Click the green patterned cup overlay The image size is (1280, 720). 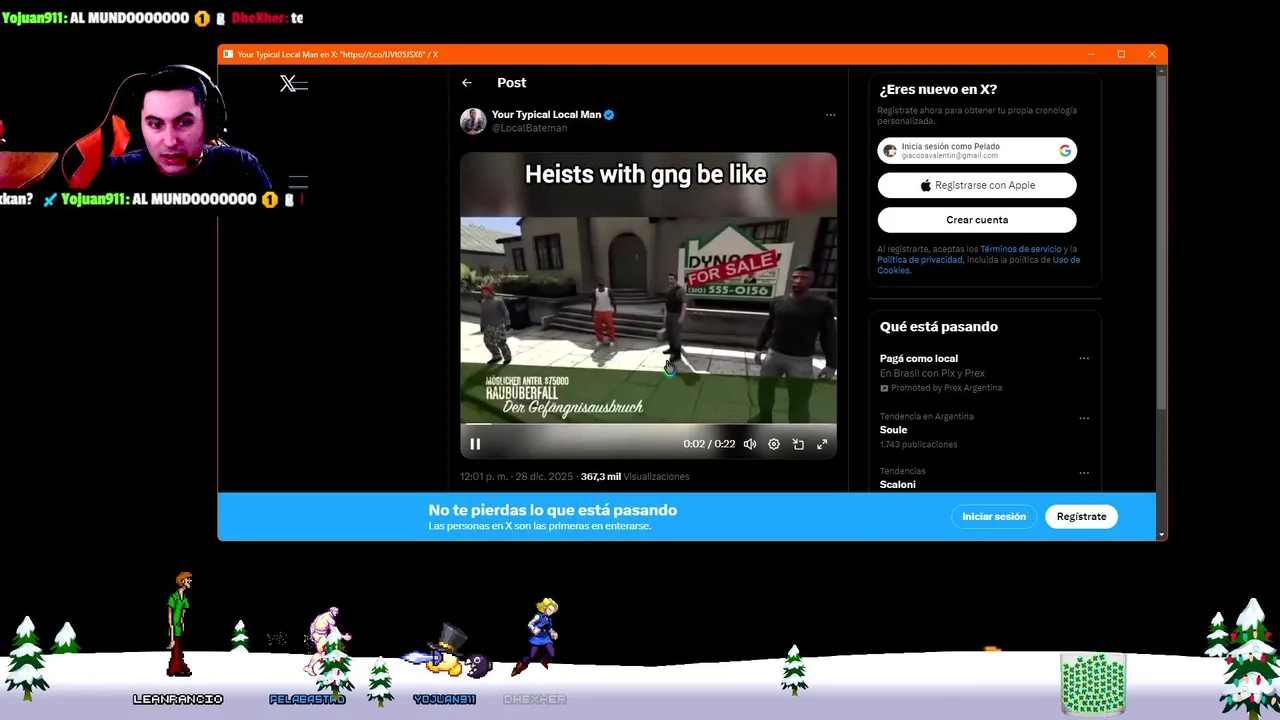pyautogui.click(x=1093, y=684)
